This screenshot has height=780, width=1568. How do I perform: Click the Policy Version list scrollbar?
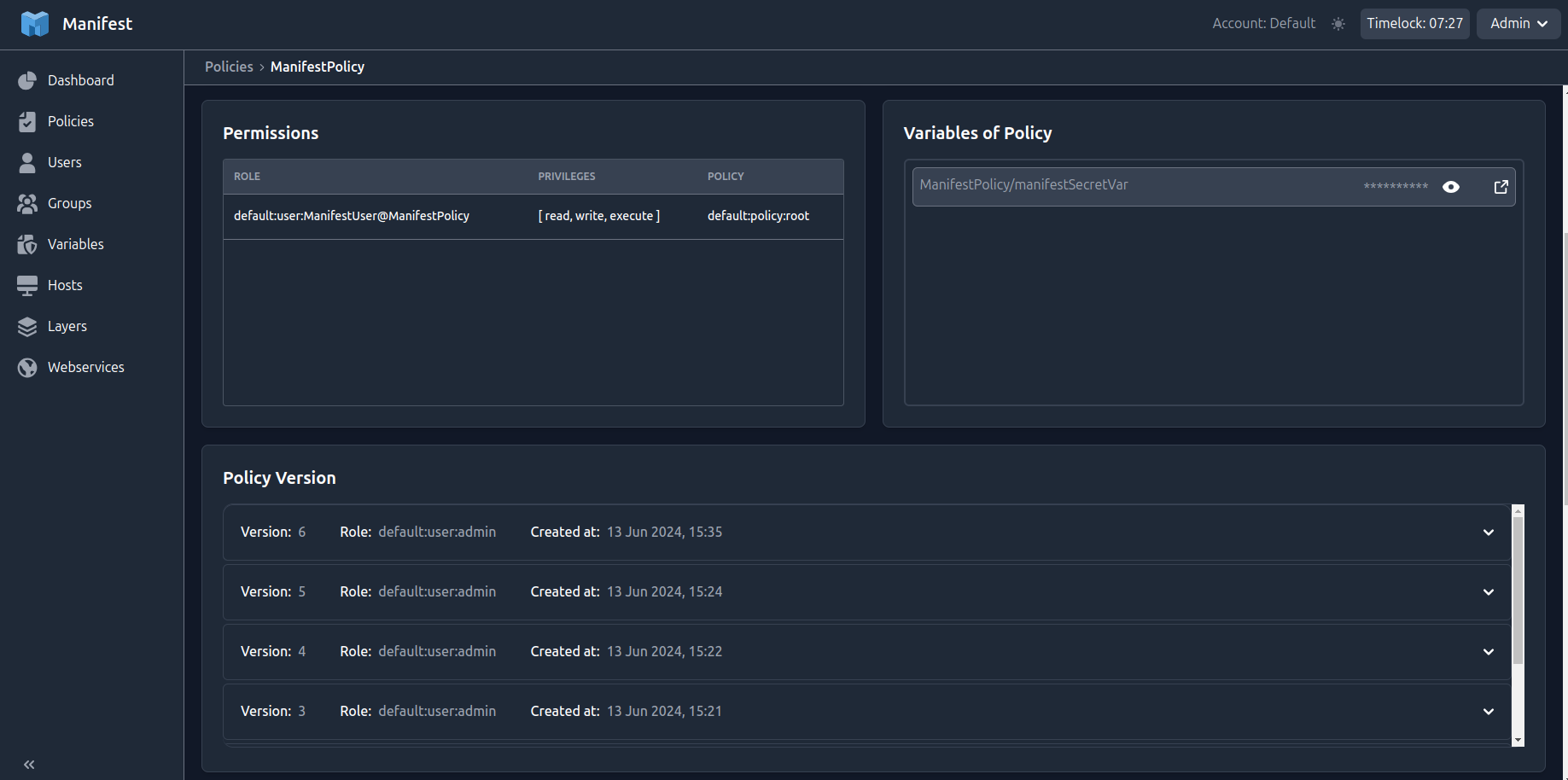1518,590
